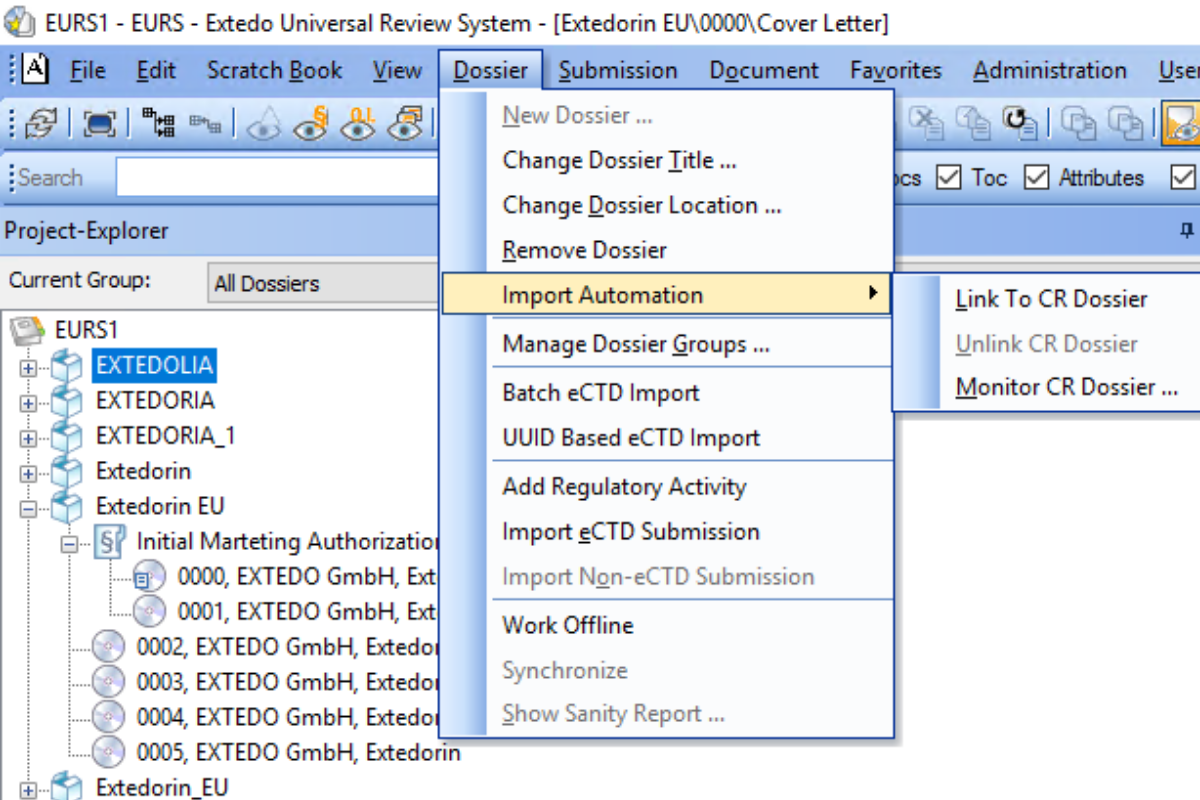The width and height of the screenshot is (1200, 800).
Task: Click the expand tree nodes toolbar icon
Action: [158, 123]
